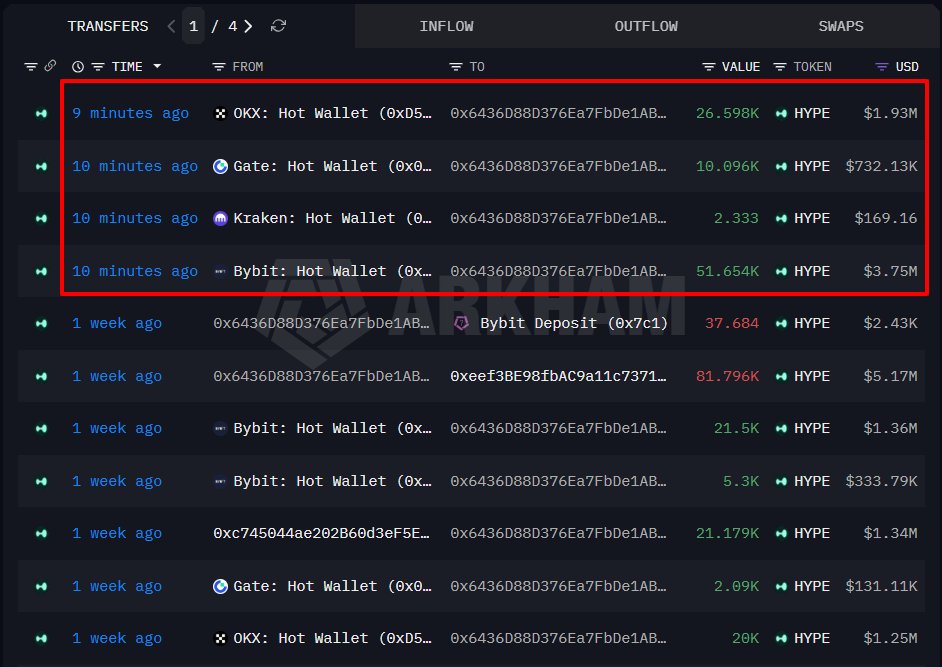
Task: Sort by the USD column header
Action: [907, 67]
